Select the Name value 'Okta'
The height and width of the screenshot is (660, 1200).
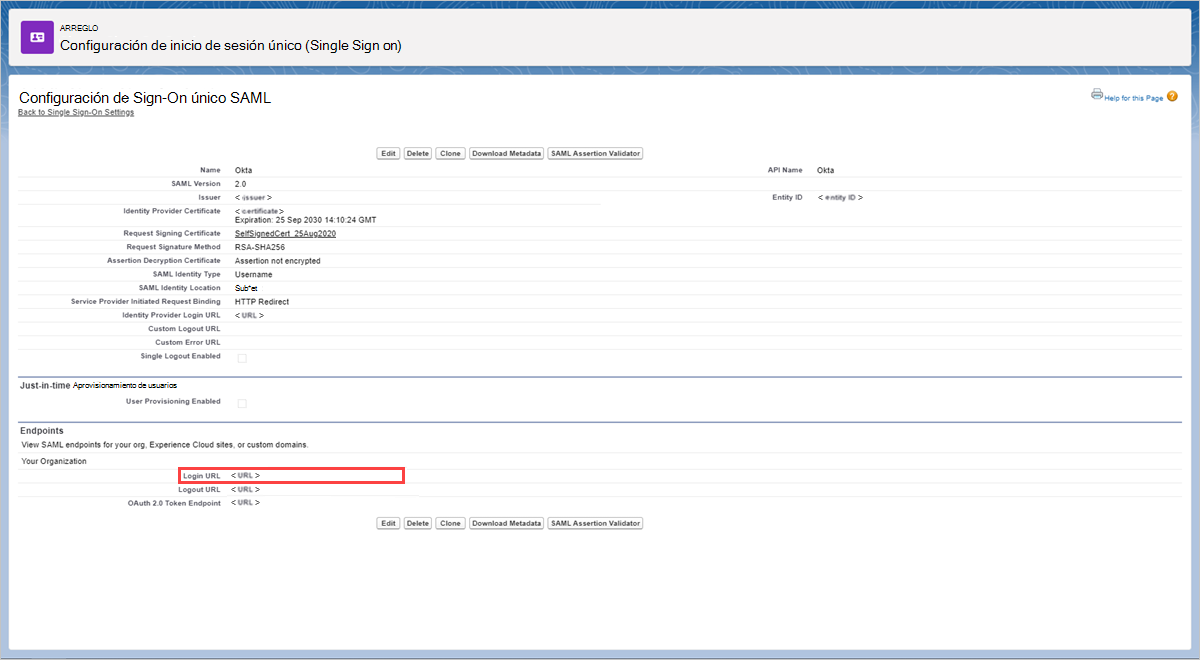click(243, 170)
